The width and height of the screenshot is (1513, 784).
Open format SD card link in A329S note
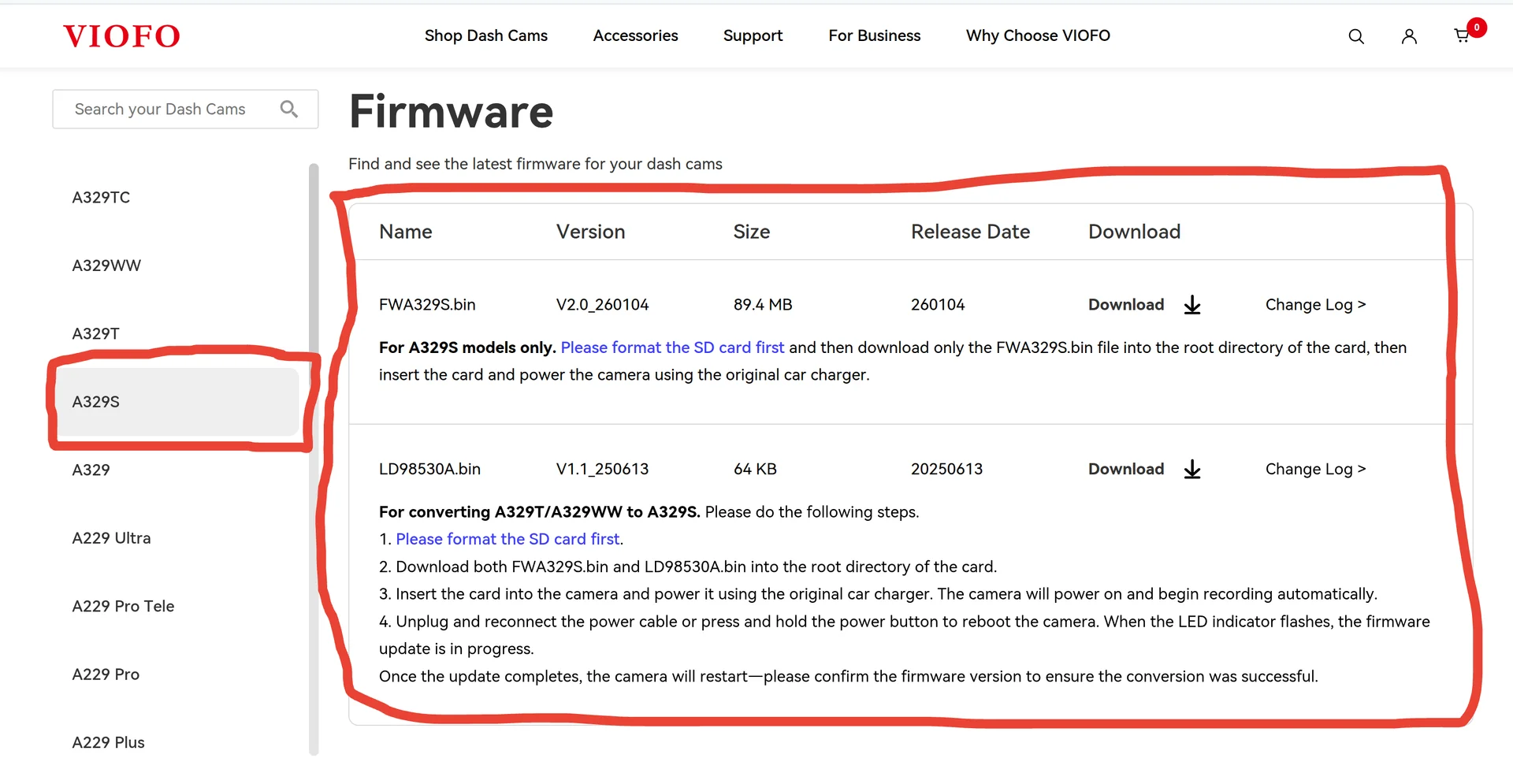coord(672,347)
